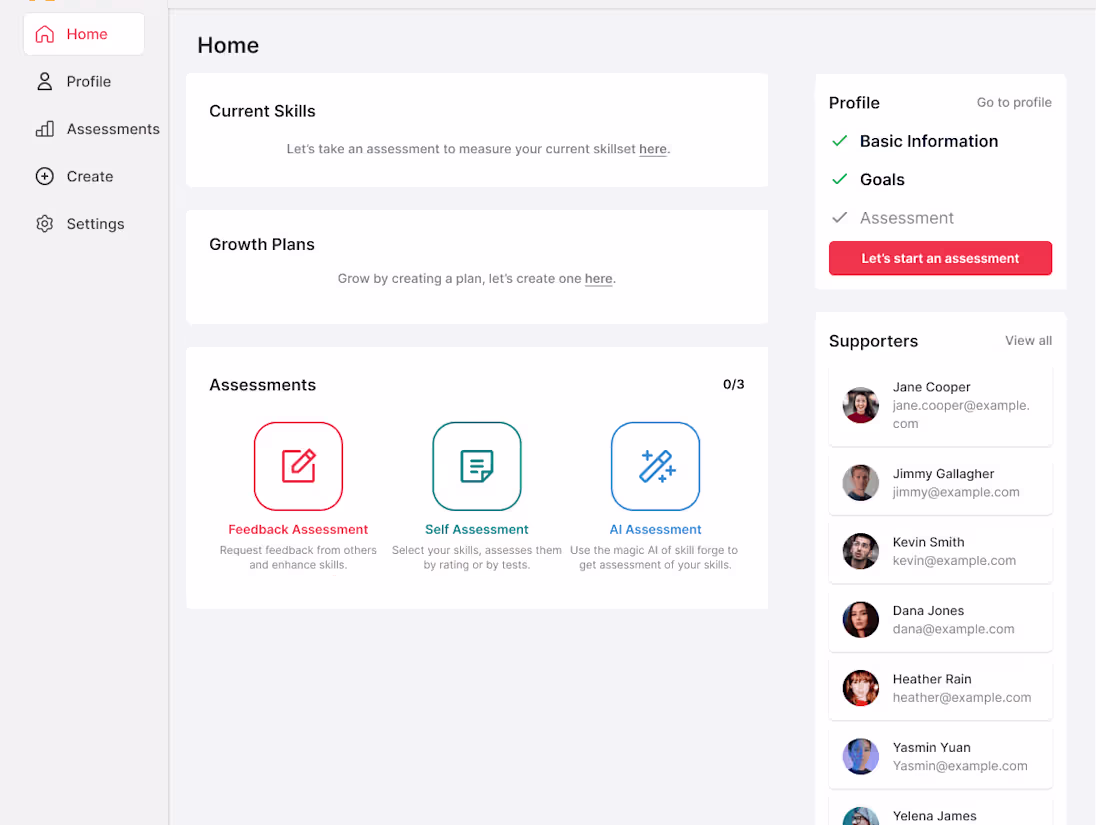The height and width of the screenshot is (825, 1100).
Task: Open the here link in Growth Plans
Action: pyautogui.click(x=598, y=278)
